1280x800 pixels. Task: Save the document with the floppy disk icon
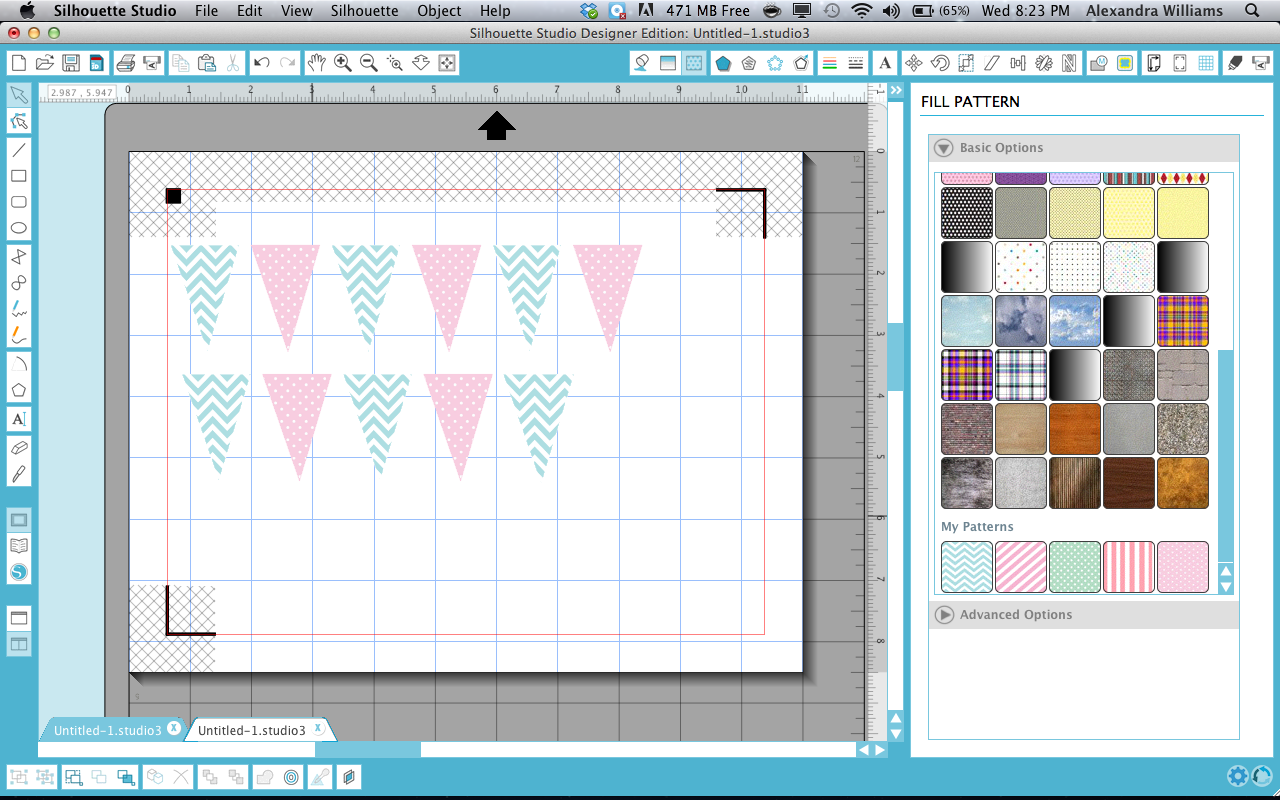coord(71,63)
